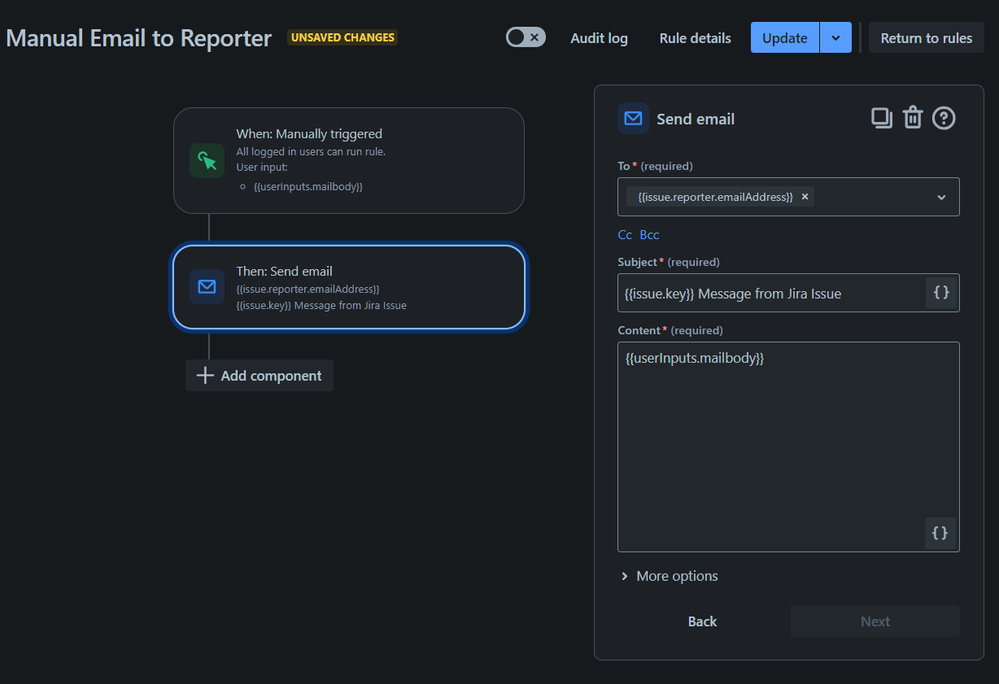Image resolution: width=999 pixels, height=684 pixels.
Task: Click the Return to rules button
Action: pyautogui.click(x=926, y=37)
